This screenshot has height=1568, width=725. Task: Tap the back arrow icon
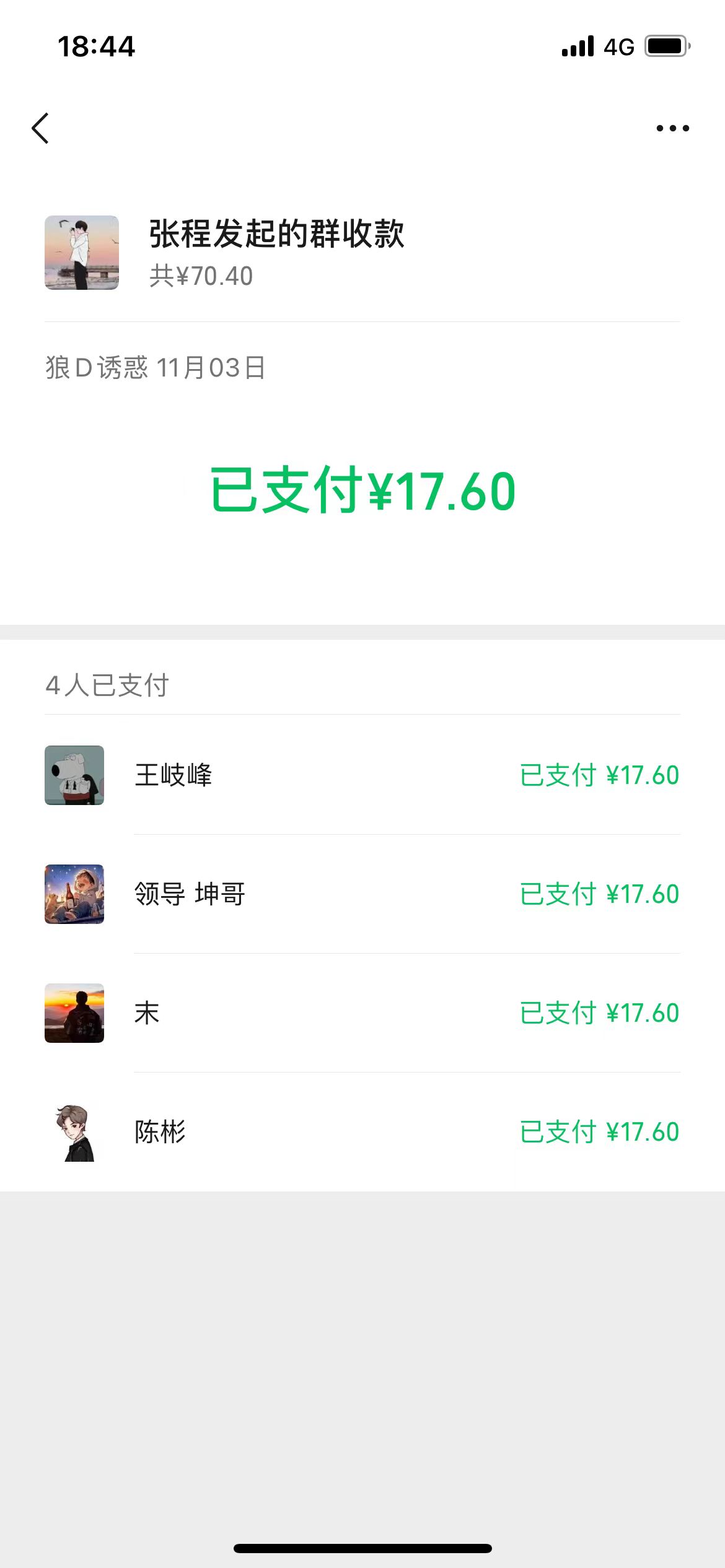click(x=41, y=128)
